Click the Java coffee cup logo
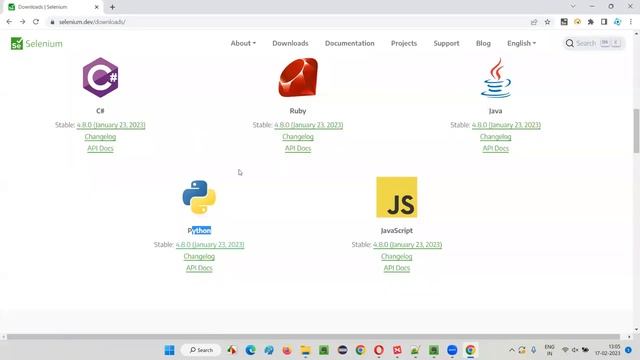This screenshot has width=640, height=360. coord(496,78)
